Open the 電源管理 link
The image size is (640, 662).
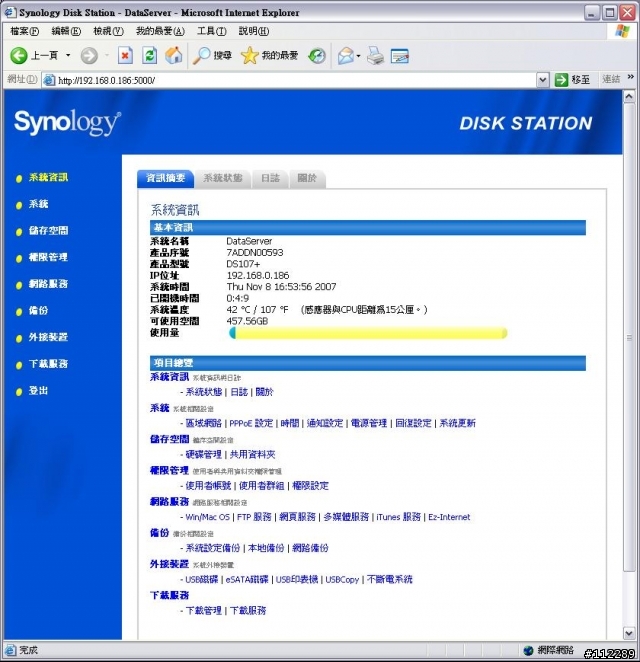click(x=369, y=423)
